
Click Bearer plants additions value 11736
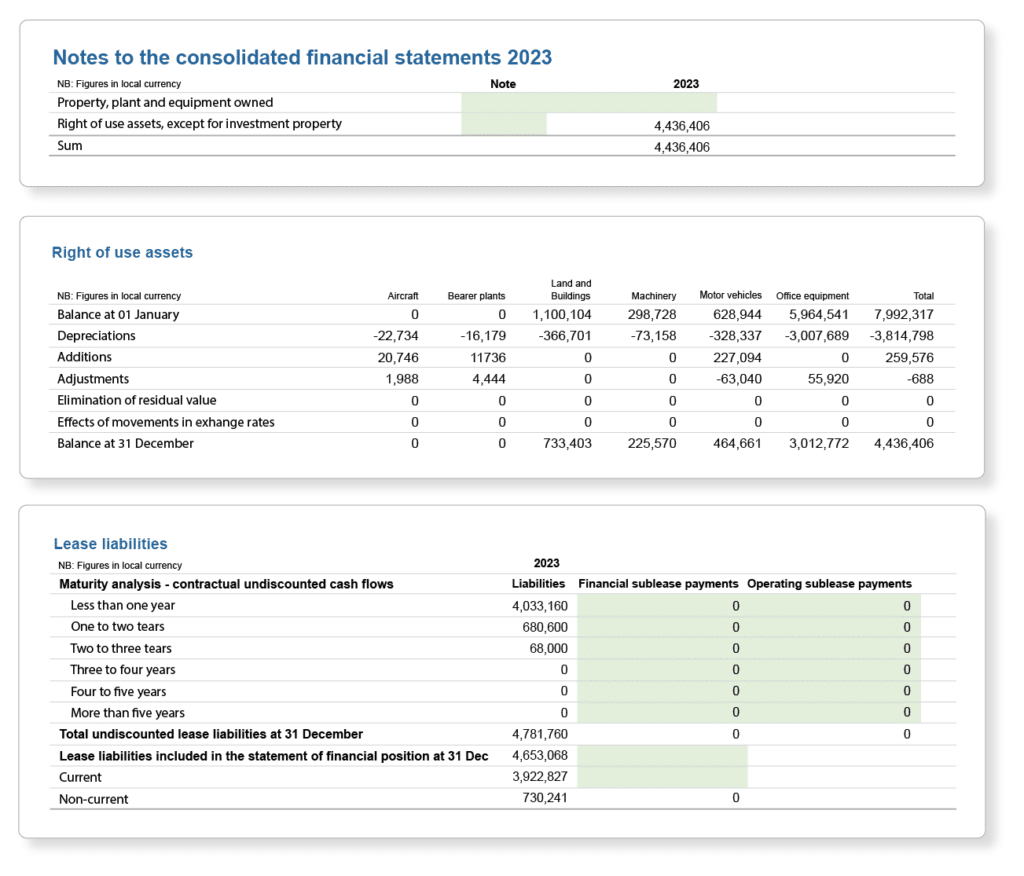pos(488,358)
